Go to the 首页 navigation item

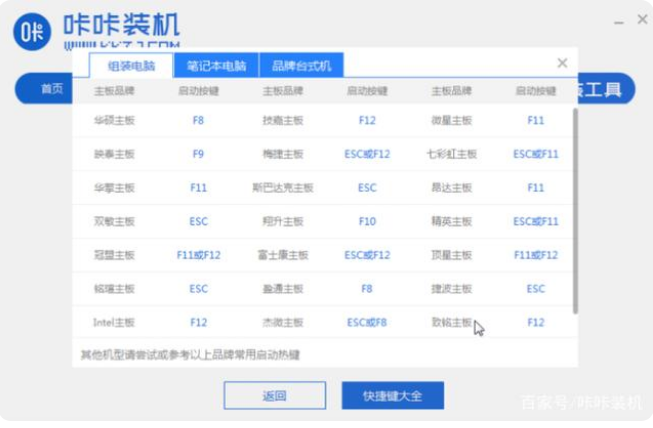click(52, 89)
